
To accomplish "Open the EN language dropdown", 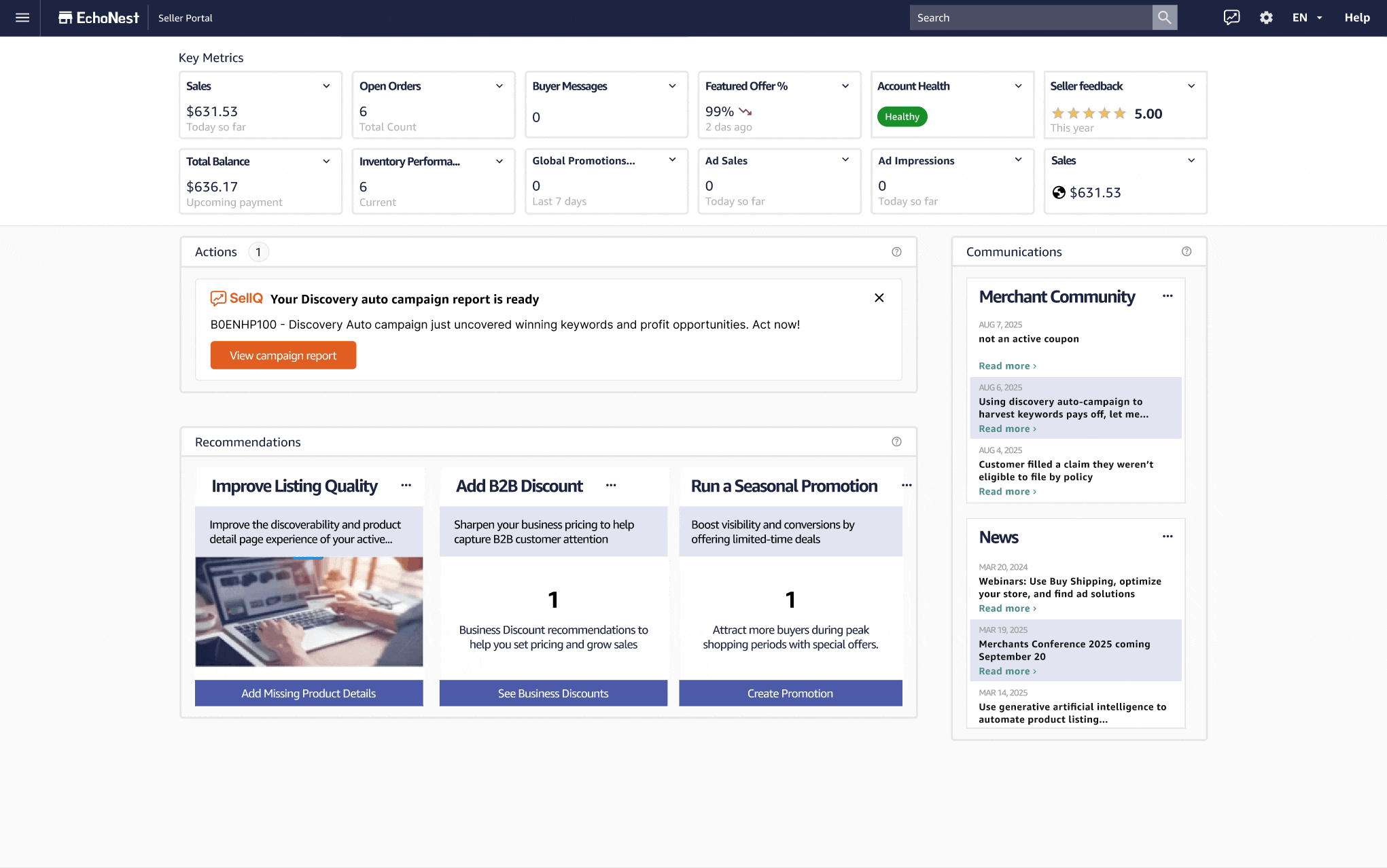I will click(x=1307, y=18).
